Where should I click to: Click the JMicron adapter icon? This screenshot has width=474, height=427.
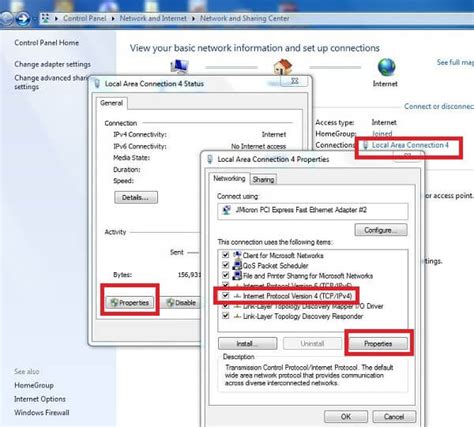coord(227,210)
